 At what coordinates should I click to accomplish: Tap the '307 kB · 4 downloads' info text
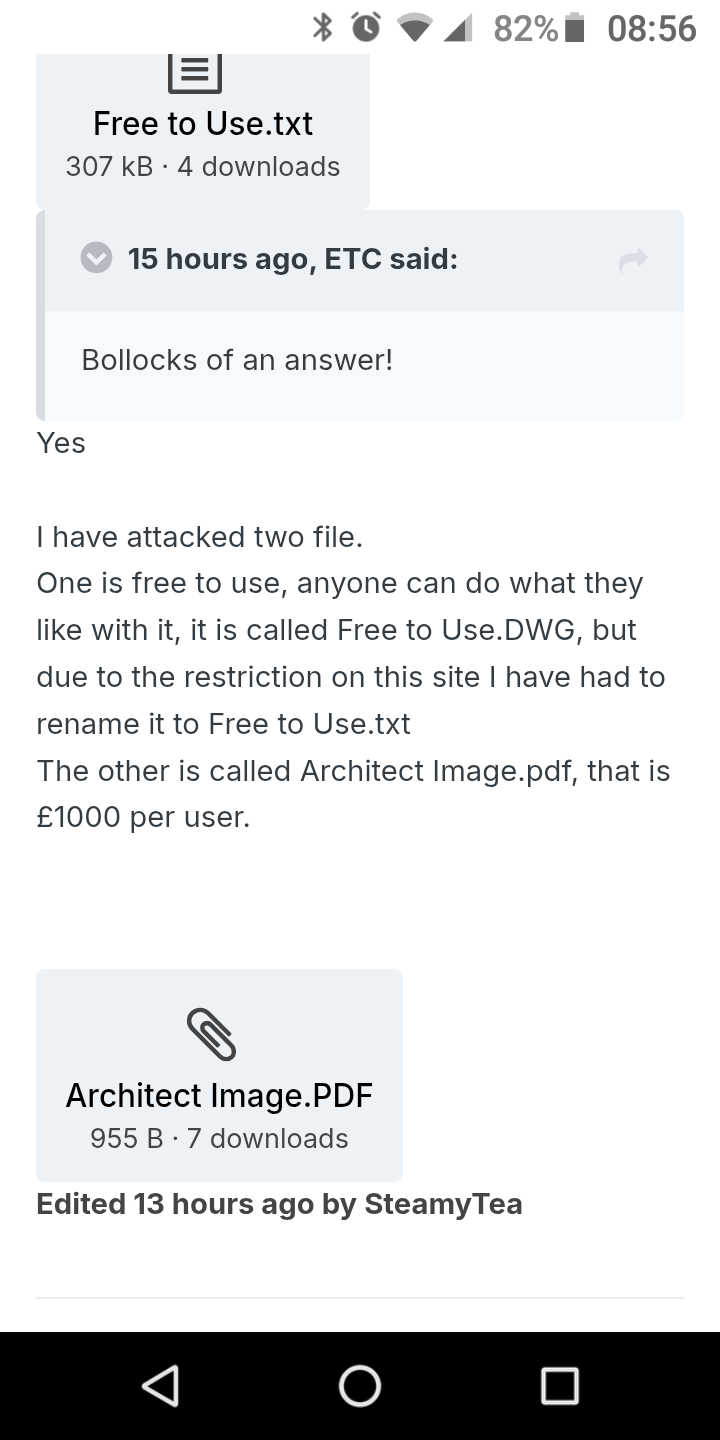coord(203,167)
